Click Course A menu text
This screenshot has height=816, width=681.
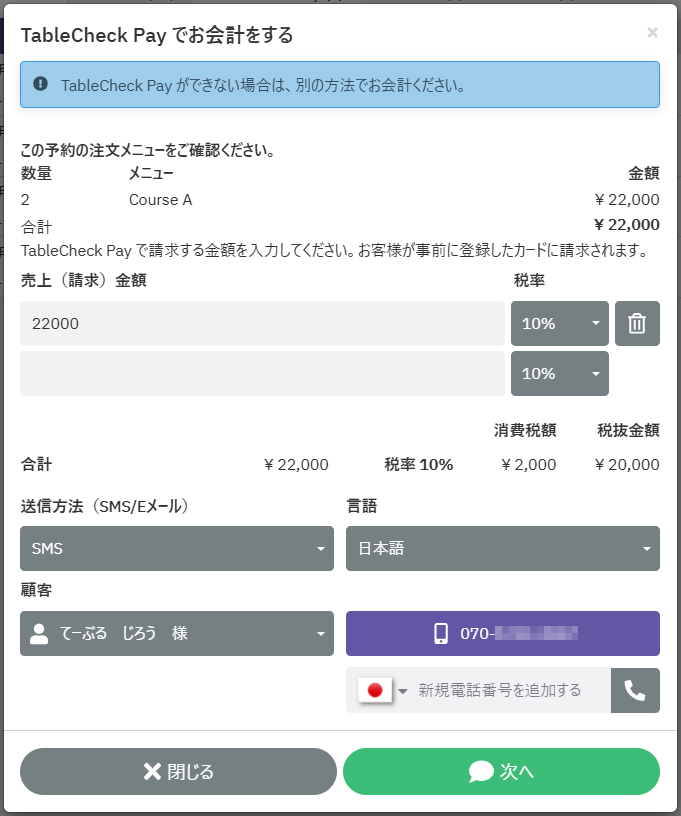point(160,200)
